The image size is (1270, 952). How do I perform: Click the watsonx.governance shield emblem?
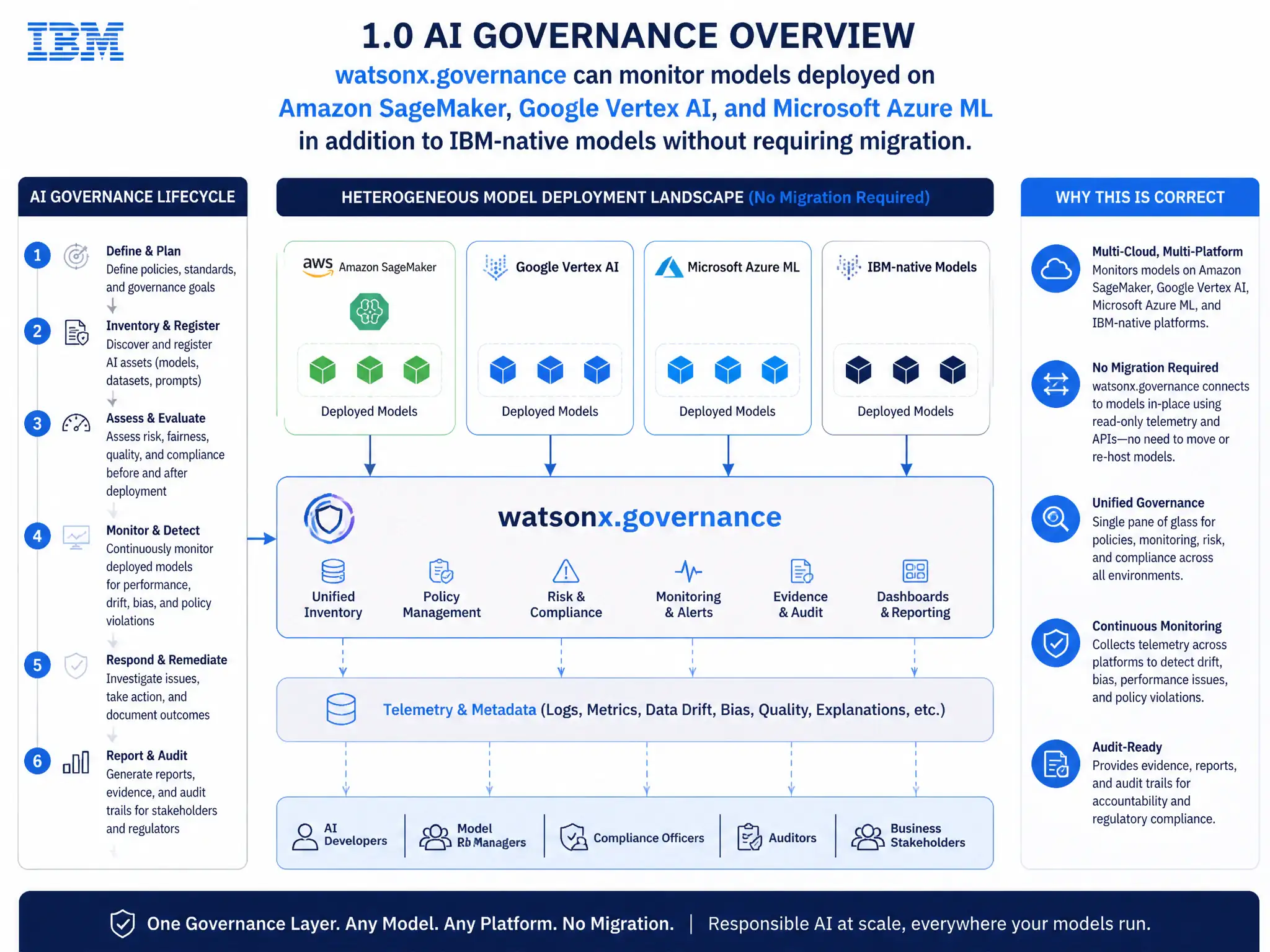[329, 519]
